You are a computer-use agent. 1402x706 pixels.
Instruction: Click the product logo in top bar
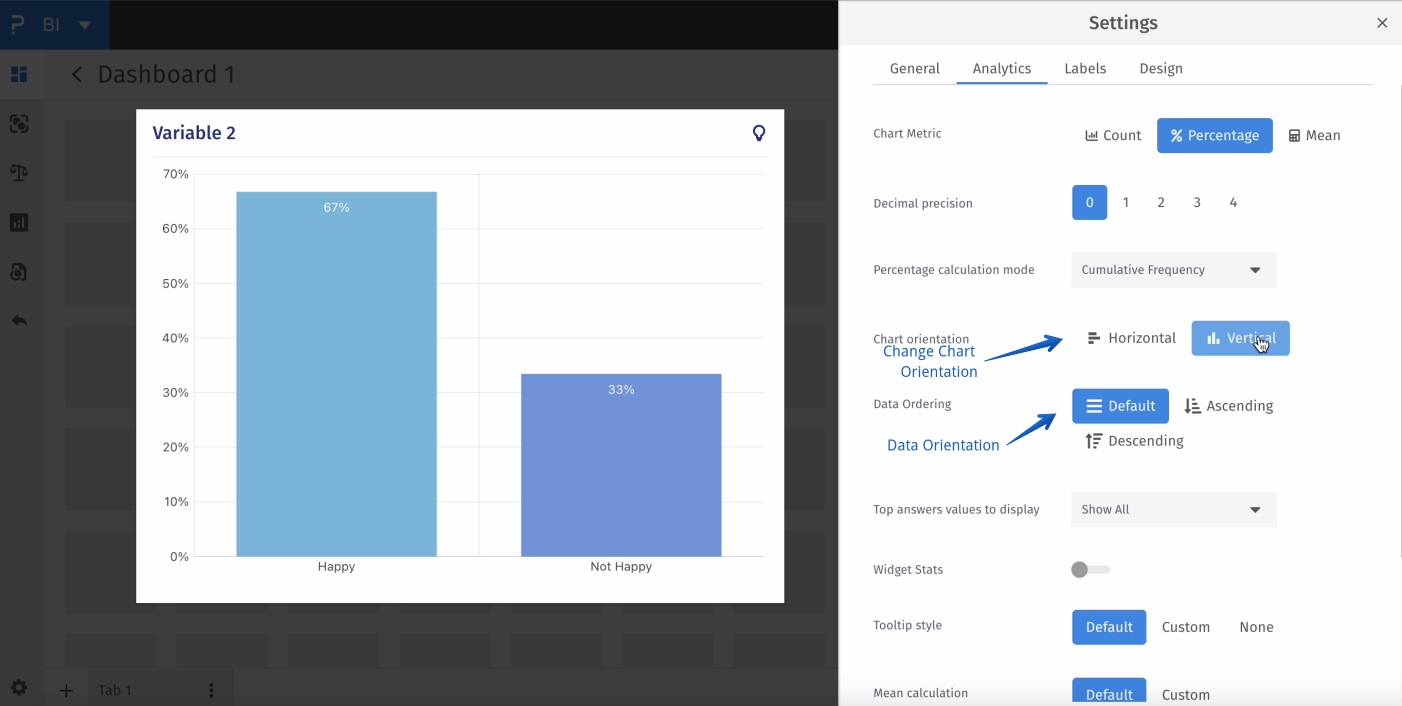17,24
